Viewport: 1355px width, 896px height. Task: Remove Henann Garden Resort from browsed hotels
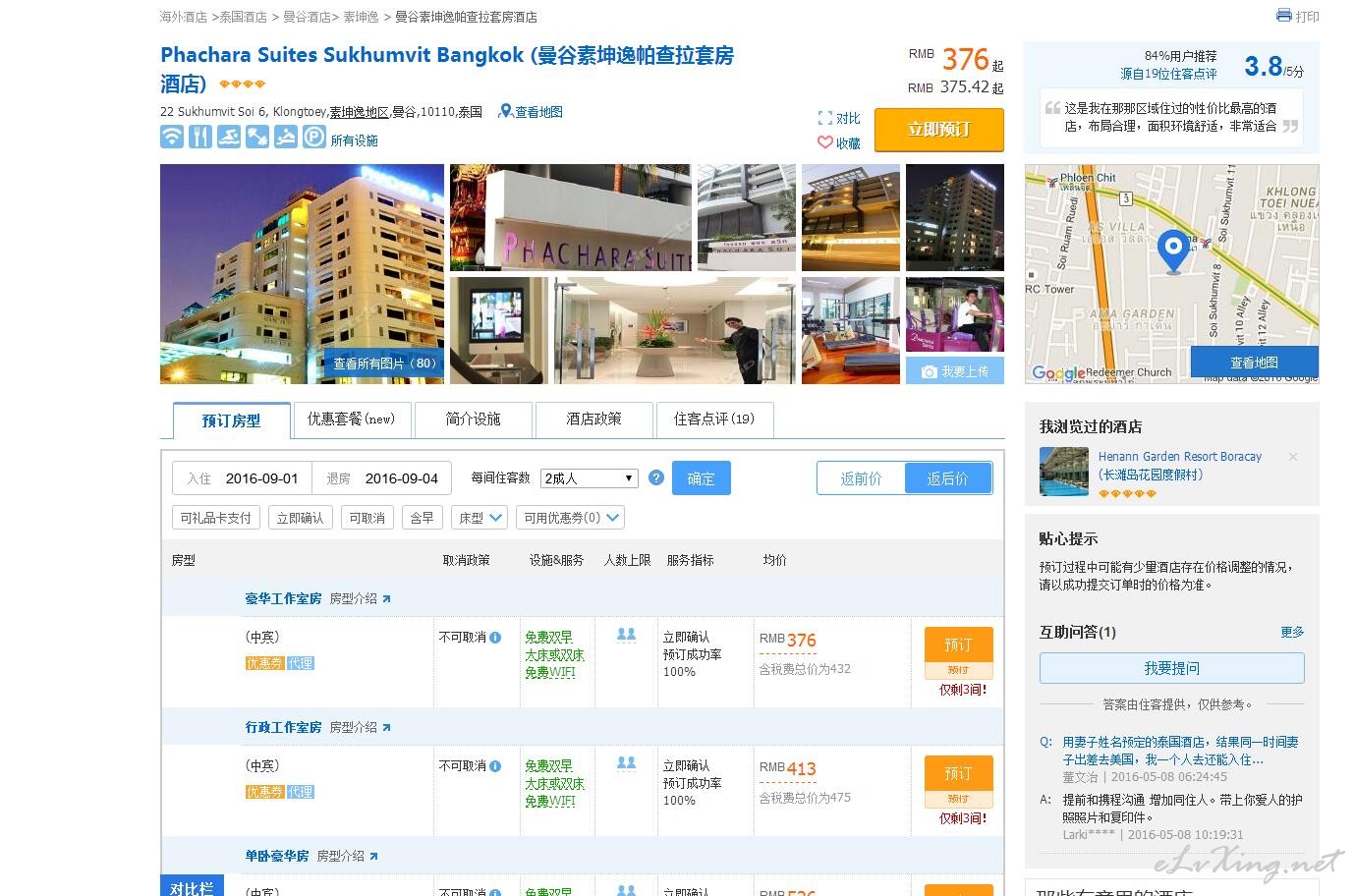click(x=1293, y=457)
